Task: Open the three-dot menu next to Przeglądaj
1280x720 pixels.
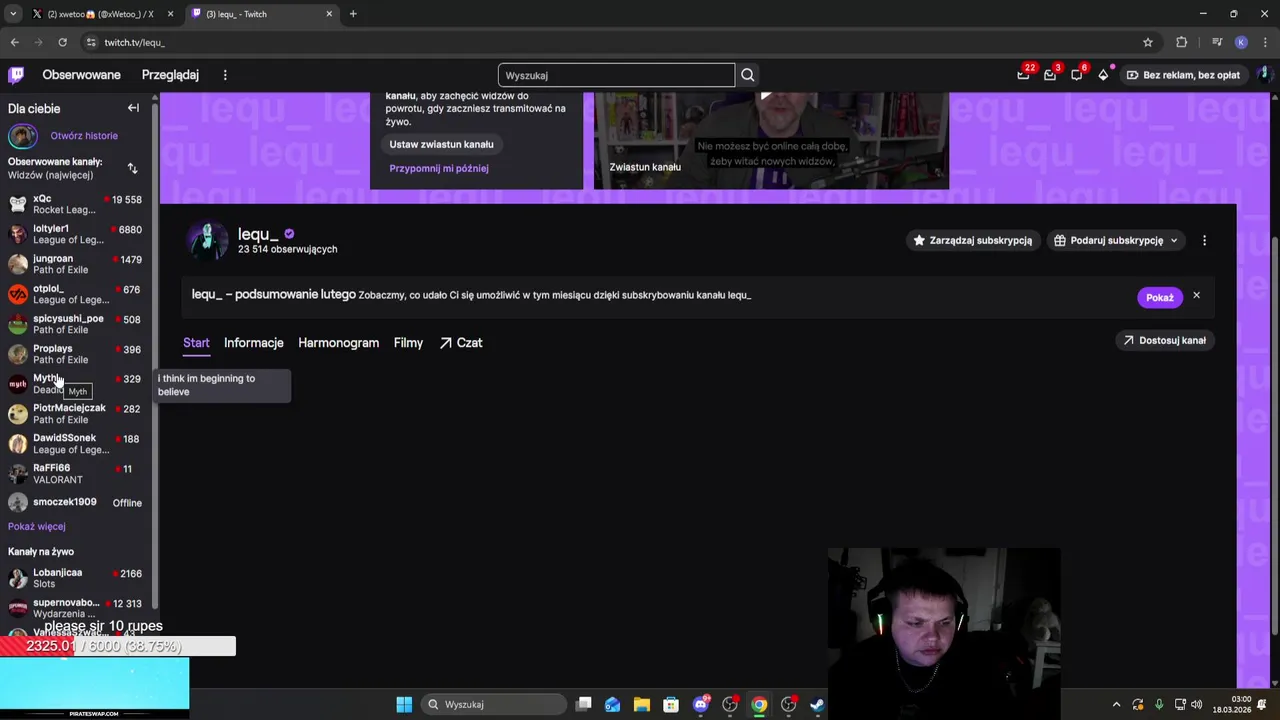Action: click(x=225, y=75)
